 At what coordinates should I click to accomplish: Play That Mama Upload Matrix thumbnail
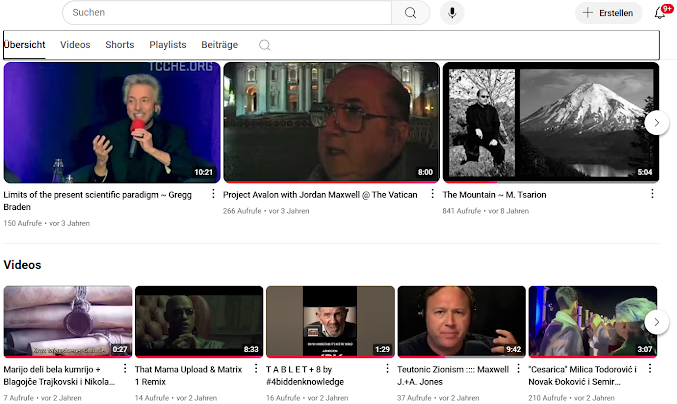click(x=199, y=322)
